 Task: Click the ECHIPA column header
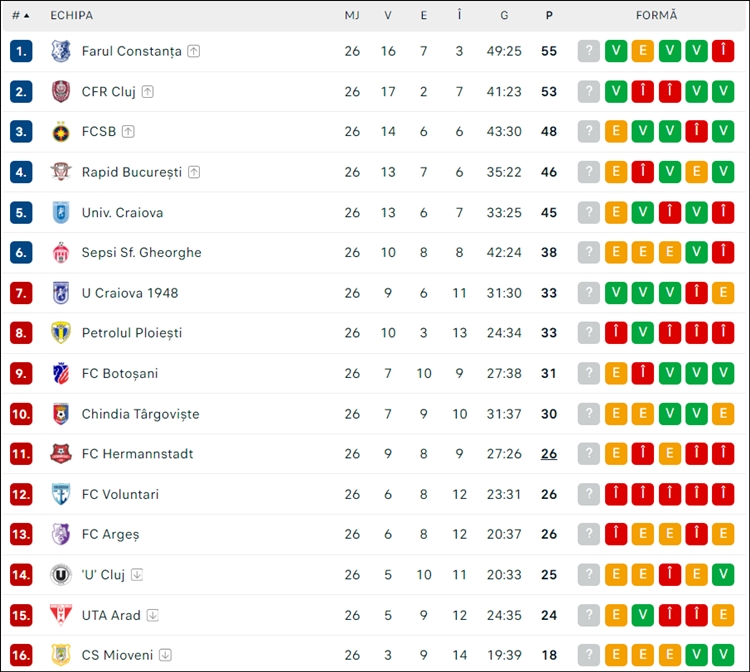pos(72,15)
